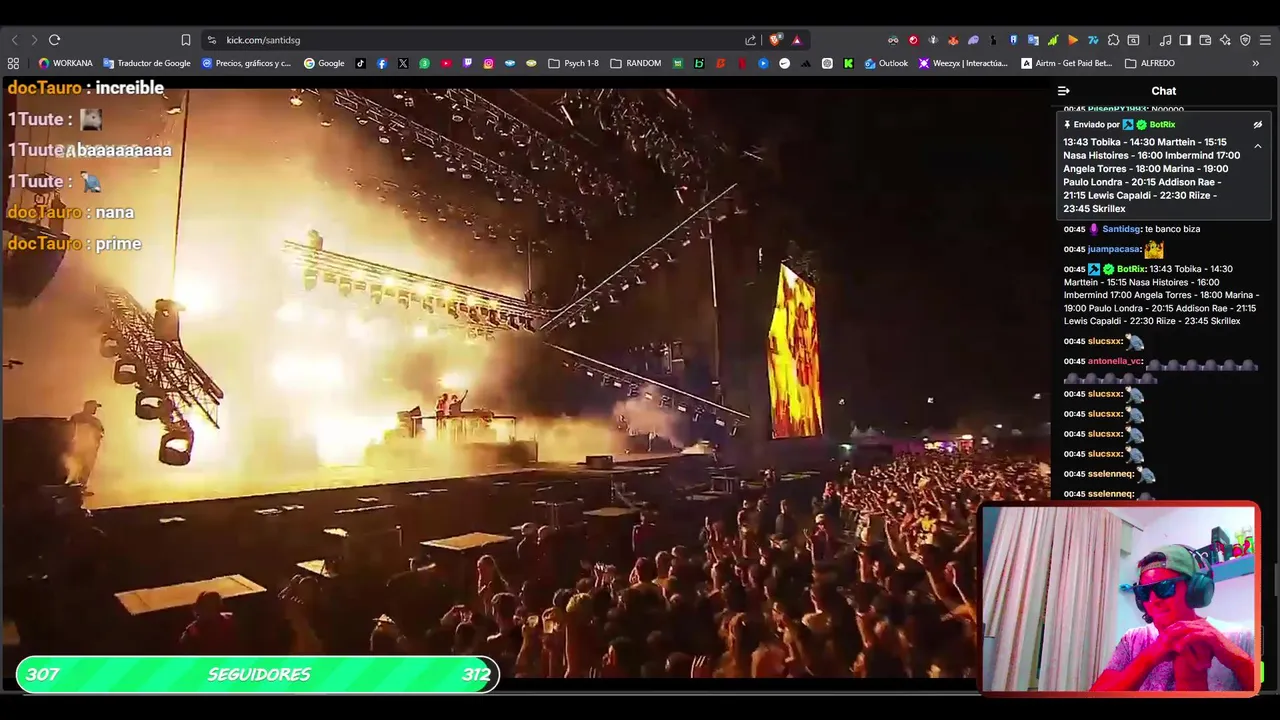Collapse the pinned message chevron
1280x720 pixels.
pos(1258,146)
